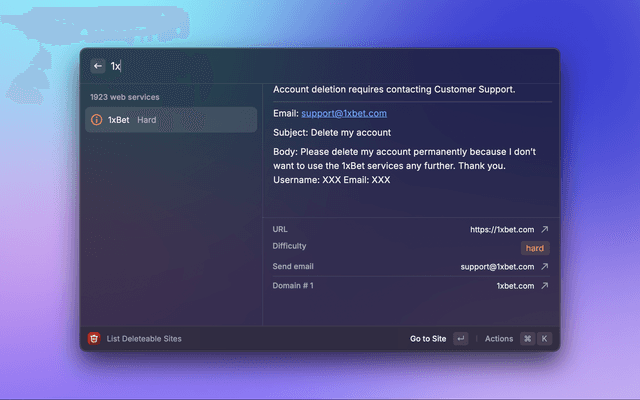Click the 1xBet warning icon in results list
640x400 pixels.
coord(96,120)
